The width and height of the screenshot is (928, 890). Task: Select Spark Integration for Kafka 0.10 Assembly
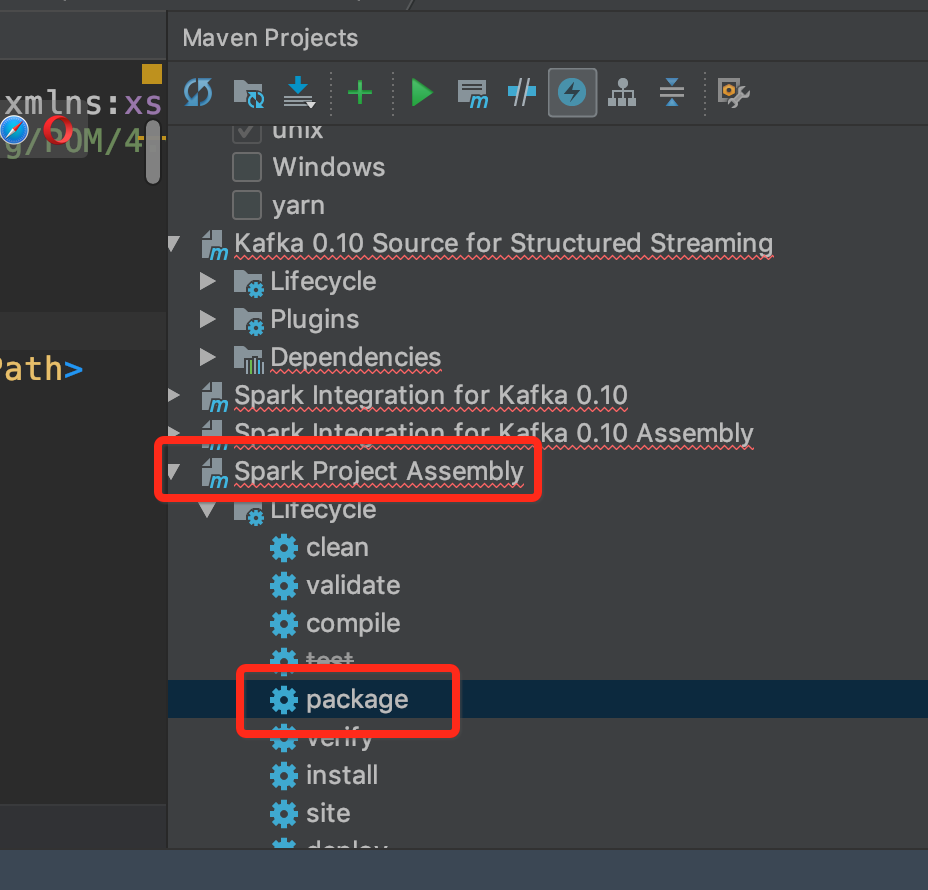[x=494, y=433]
